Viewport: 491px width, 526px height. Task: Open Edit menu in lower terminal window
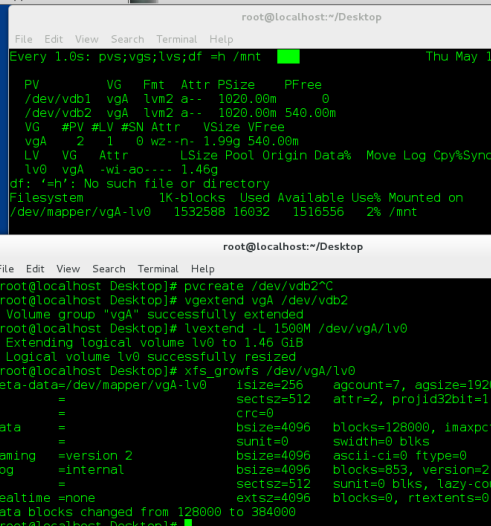tap(35, 269)
